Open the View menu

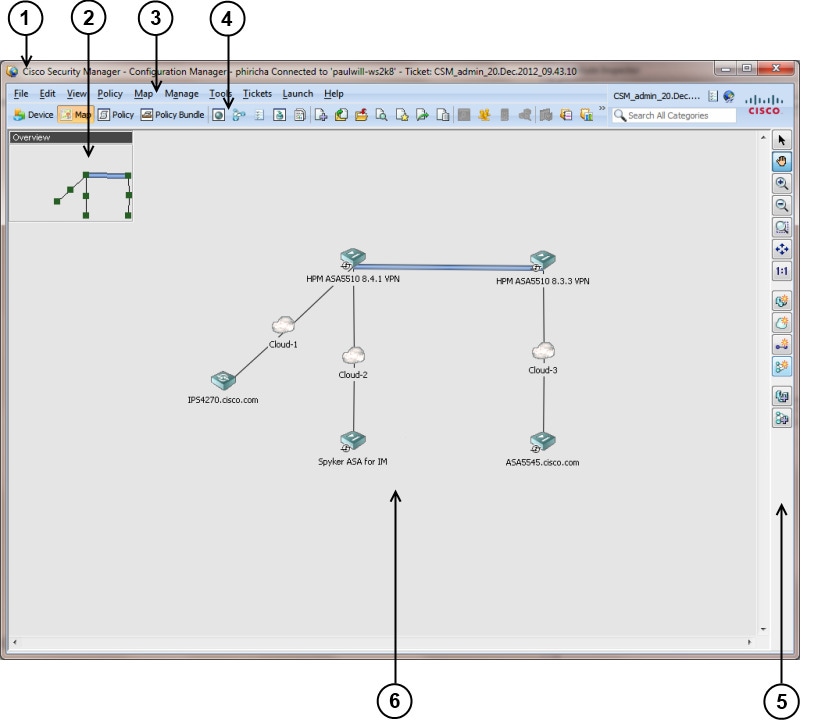tap(76, 94)
